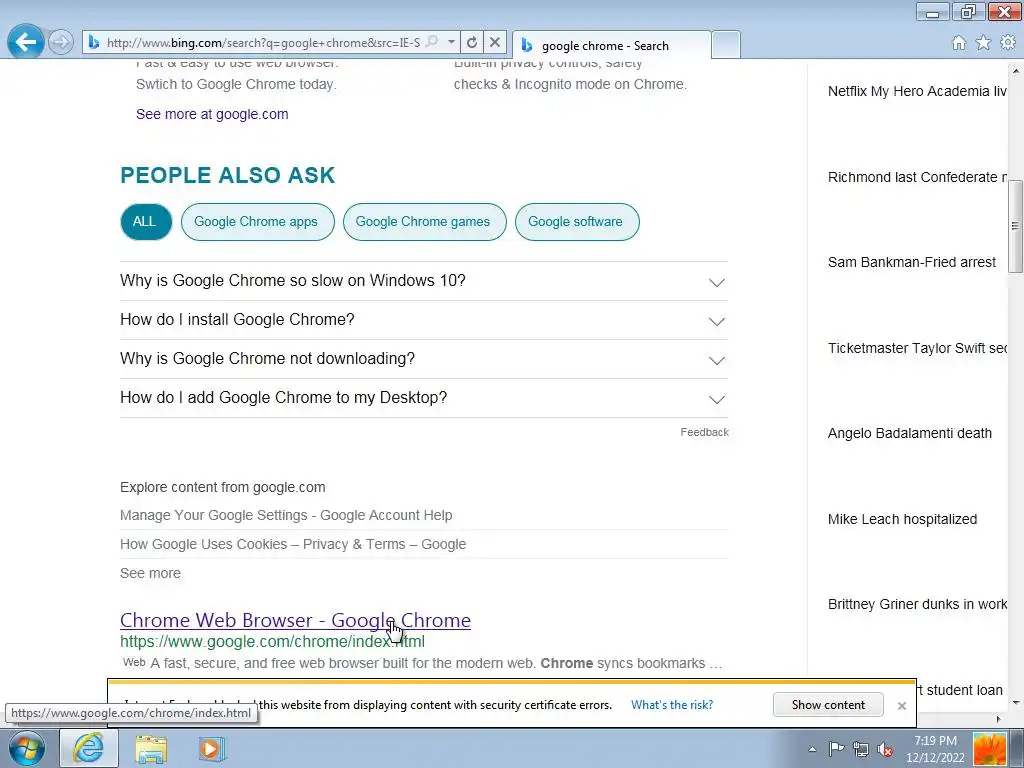
Task: Open the Windows Start orb
Action: click(27, 748)
